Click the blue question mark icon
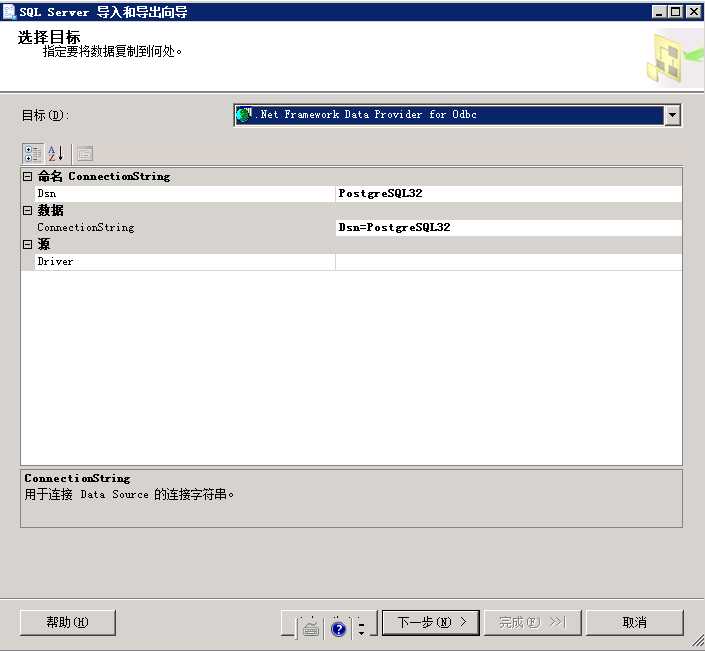Screen dimensions: 705x651 click(x=339, y=629)
